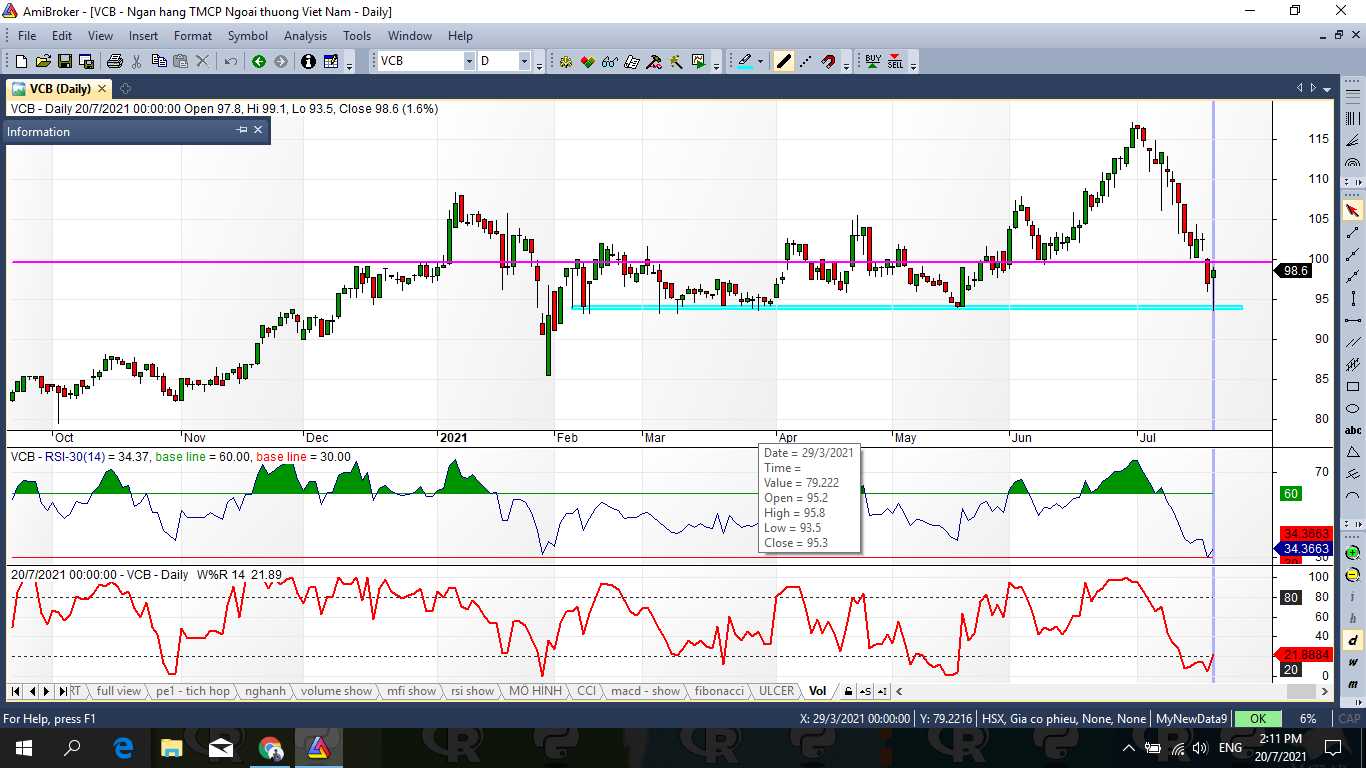Select the abc text annotation tool
The height and width of the screenshot is (768, 1366).
1353,431
